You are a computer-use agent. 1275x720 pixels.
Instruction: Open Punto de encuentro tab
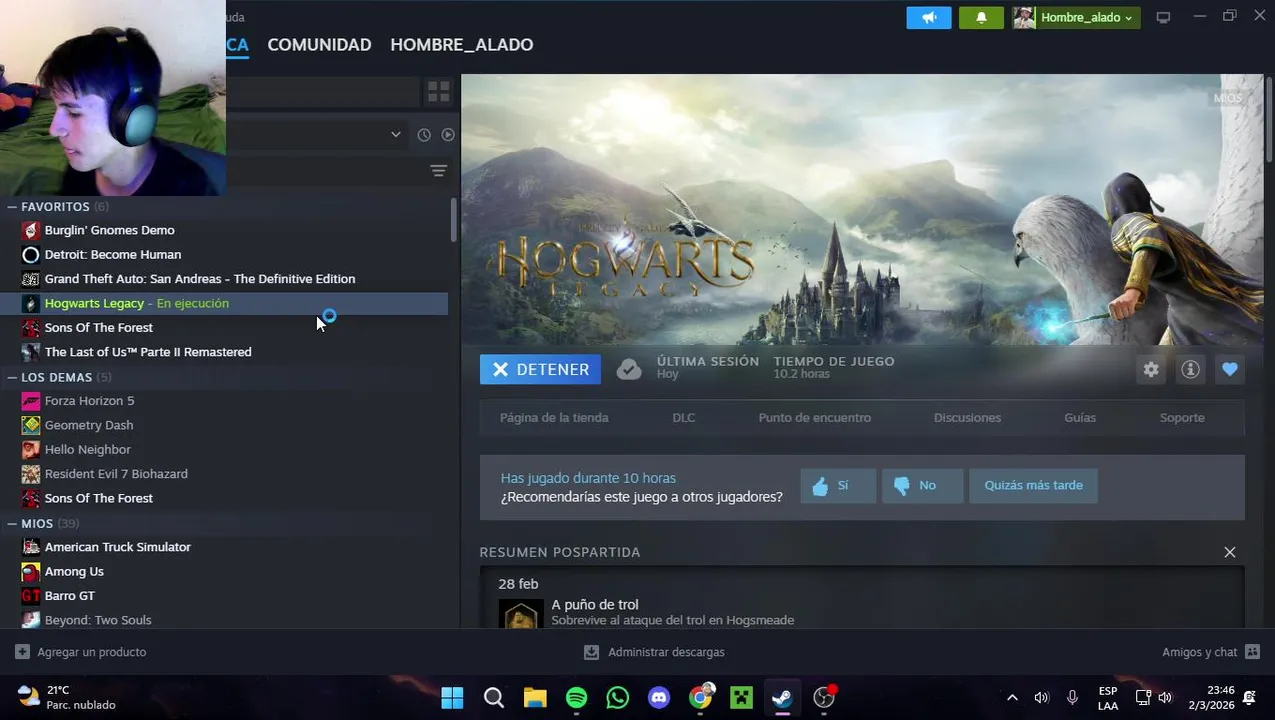tap(814, 417)
